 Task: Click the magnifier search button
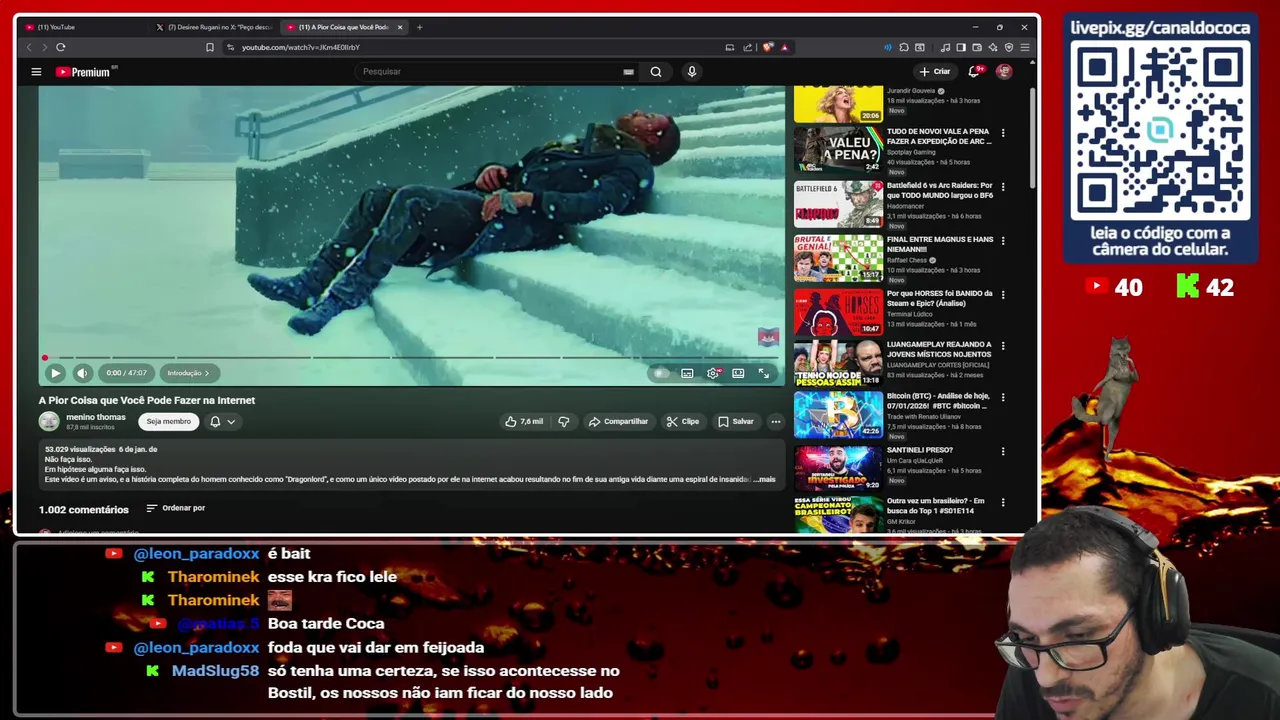(656, 71)
